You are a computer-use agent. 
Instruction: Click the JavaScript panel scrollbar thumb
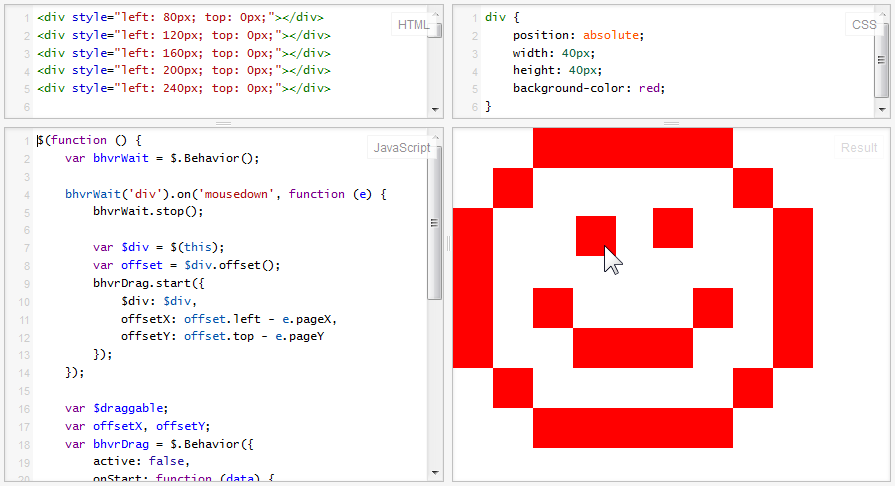[435, 223]
